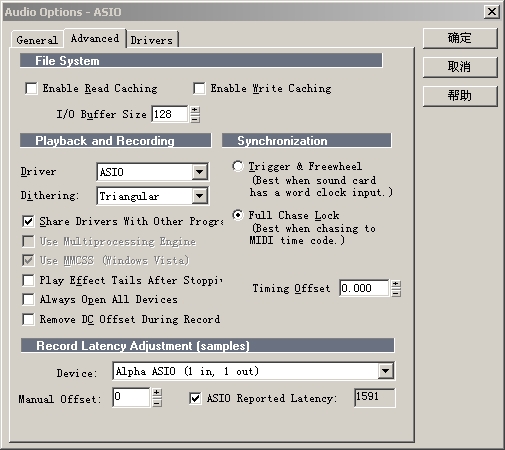Increase I/O Buffer Size with up arrow

tap(195, 110)
